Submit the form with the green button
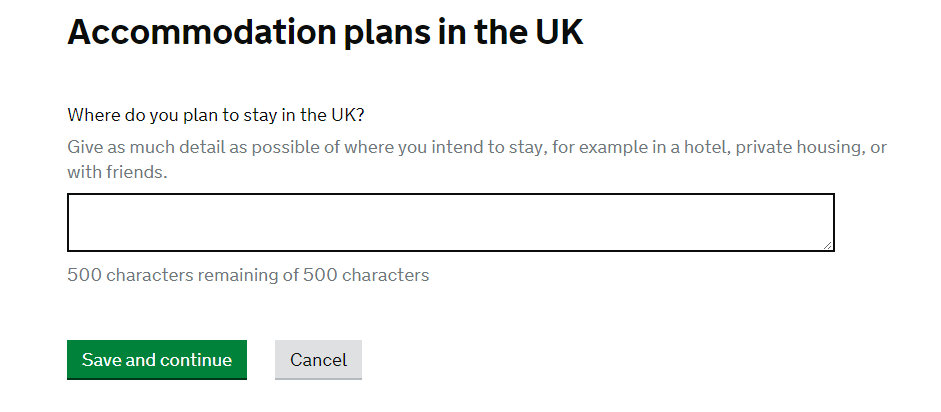Screen dimensions: 941x412 [157, 360]
